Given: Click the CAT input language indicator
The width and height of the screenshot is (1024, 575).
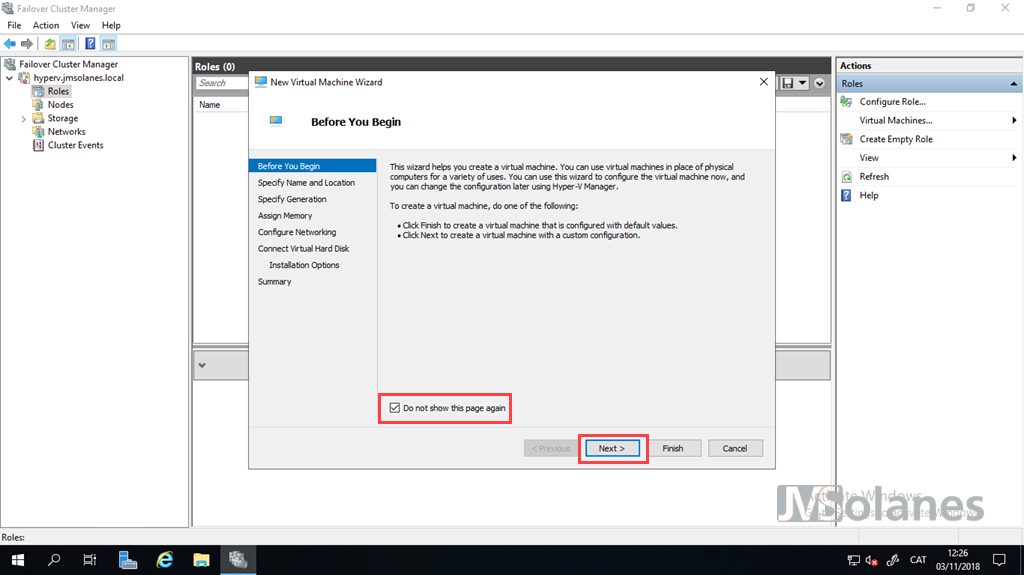Looking at the screenshot, I should 918,560.
